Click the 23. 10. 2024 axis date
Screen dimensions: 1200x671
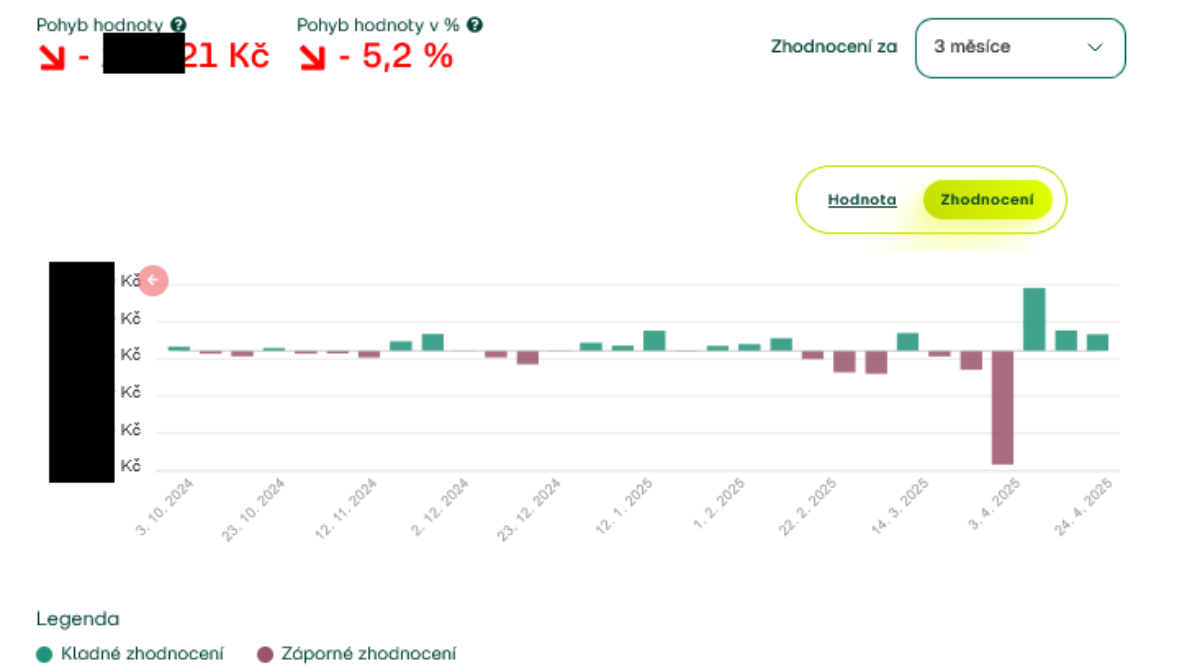(256, 509)
